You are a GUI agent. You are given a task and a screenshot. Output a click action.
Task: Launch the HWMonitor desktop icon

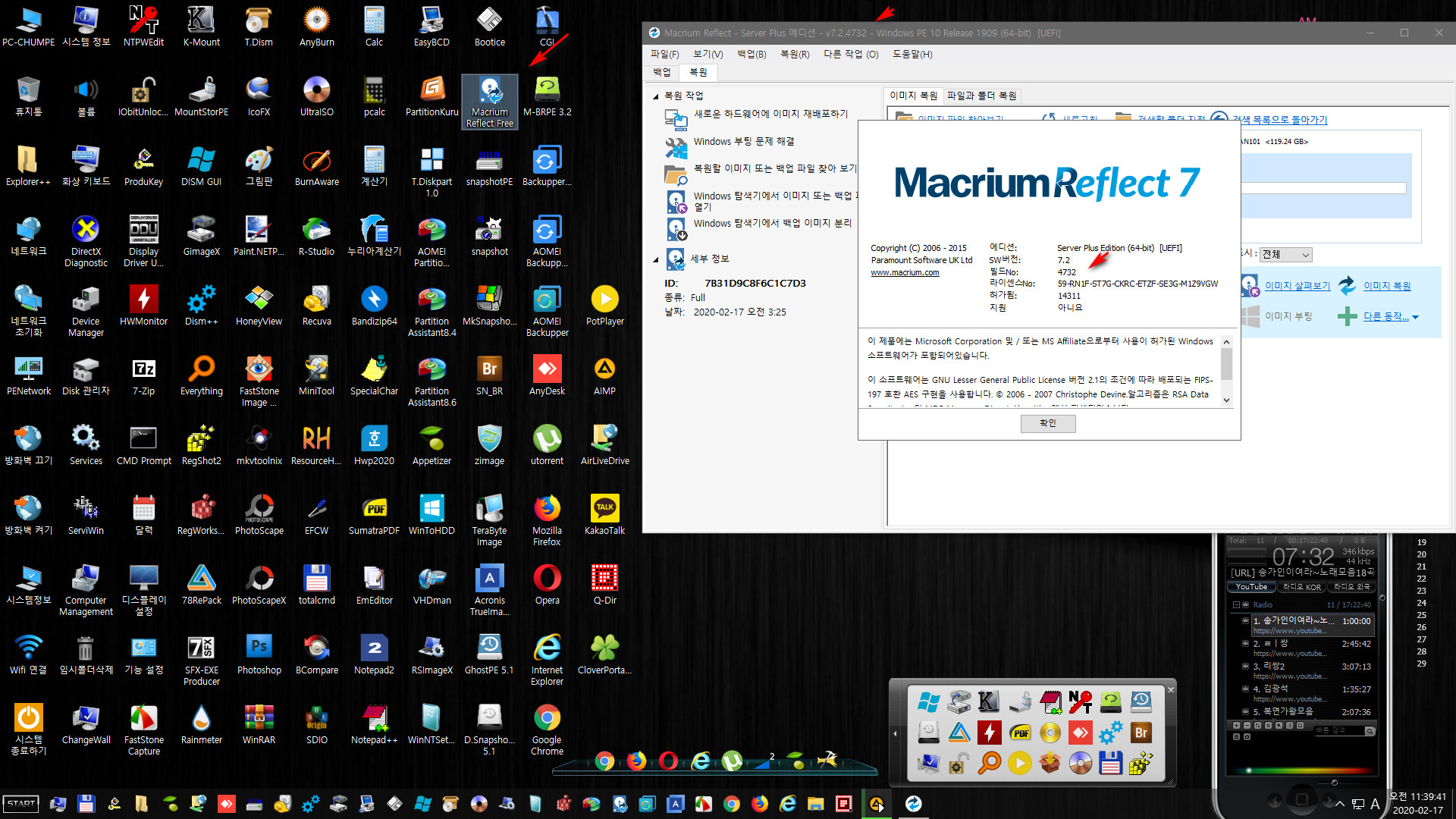(144, 306)
